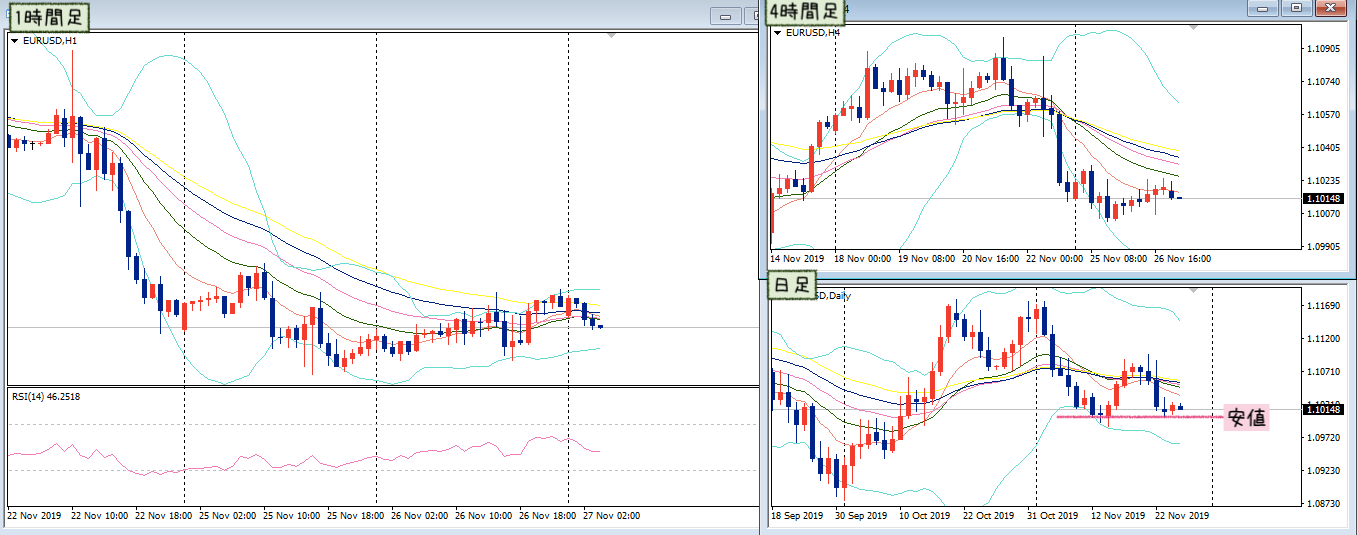The height and width of the screenshot is (535, 1358).
Task: Click the grey chart shift marker in H1 chart
Action: click(x=612, y=35)
